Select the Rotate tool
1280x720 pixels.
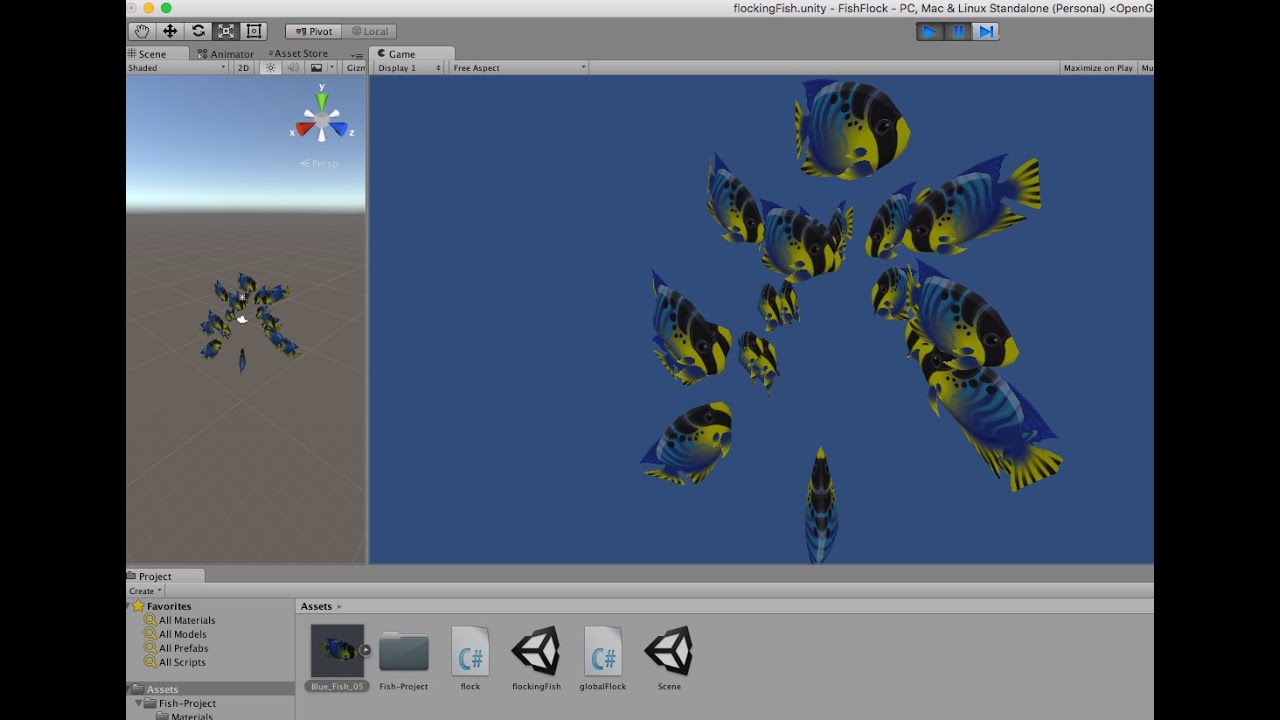coord(197,31)
